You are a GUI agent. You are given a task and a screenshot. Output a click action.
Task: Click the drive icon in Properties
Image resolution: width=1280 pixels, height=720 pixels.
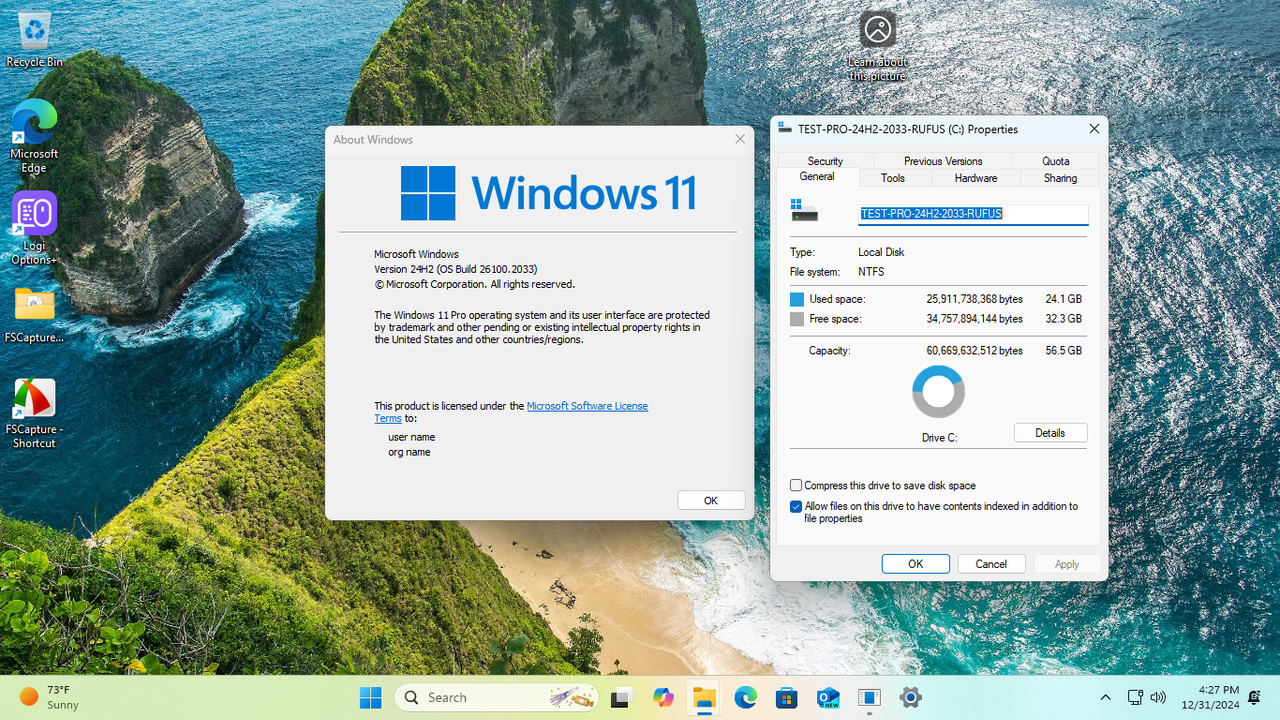click(x=804, y=210)
